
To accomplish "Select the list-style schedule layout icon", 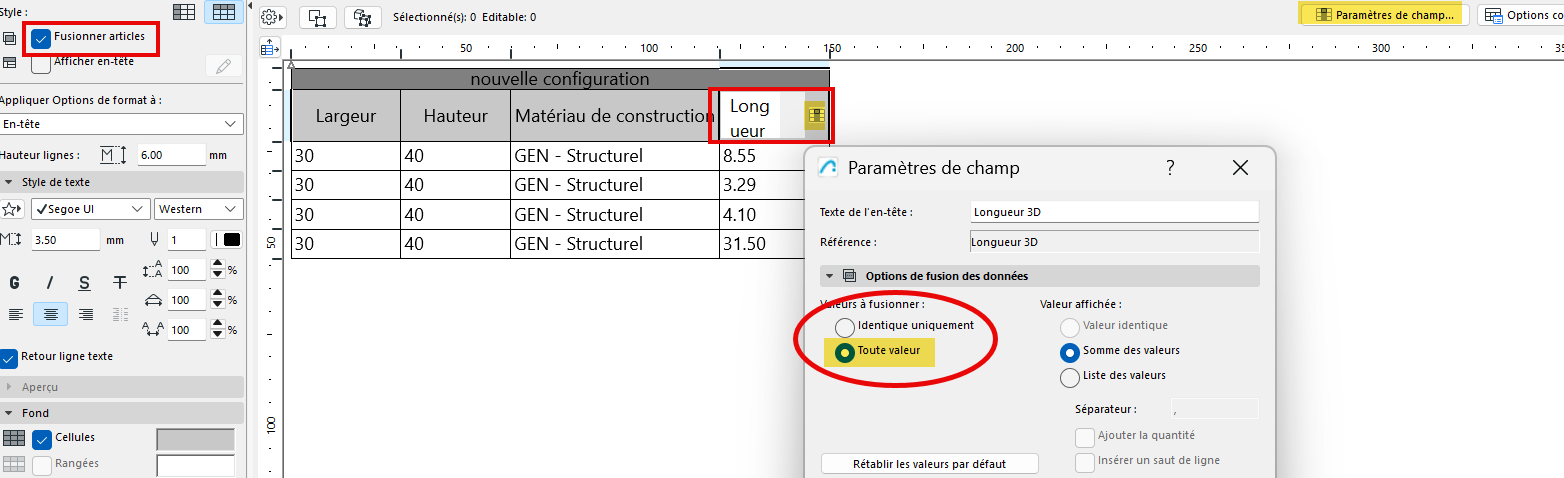I will click(x=184, y=12).
